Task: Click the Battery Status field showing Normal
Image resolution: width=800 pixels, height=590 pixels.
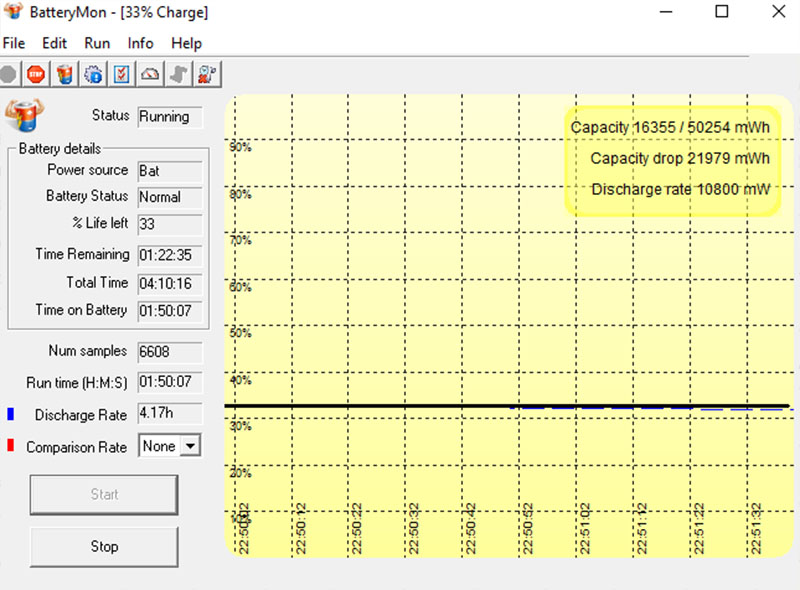Action: tap(170, 198)
